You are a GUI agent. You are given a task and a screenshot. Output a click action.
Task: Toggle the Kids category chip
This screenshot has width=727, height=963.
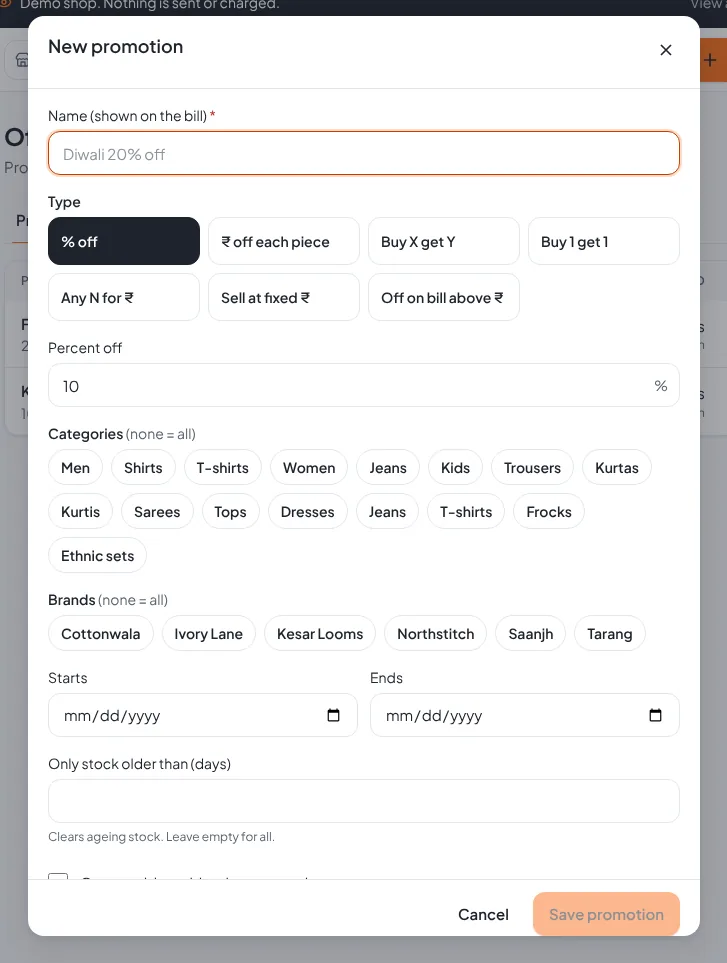pyautogui.click(x=455, y=467)
